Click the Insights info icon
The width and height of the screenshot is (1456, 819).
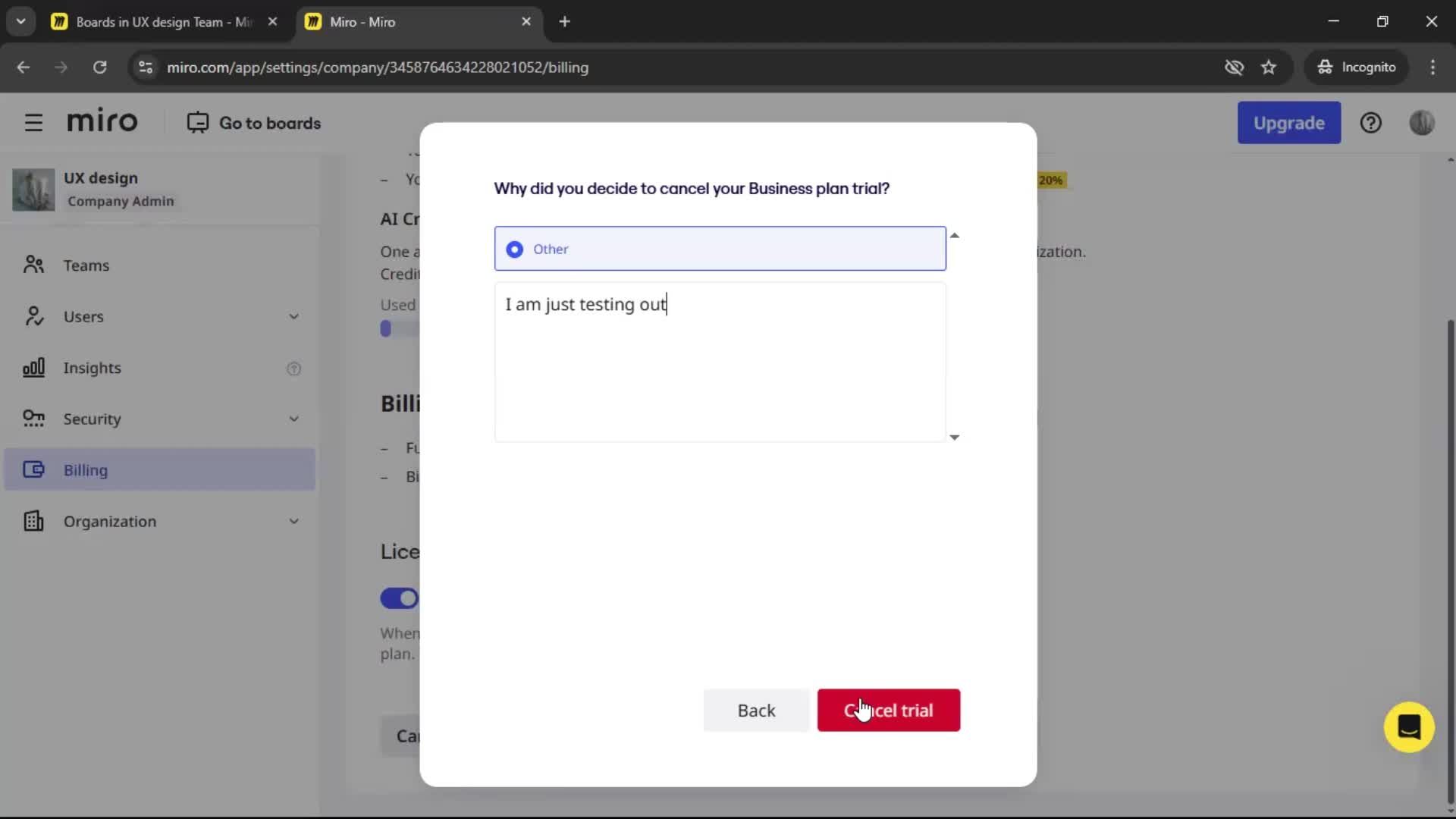point(293,369)
